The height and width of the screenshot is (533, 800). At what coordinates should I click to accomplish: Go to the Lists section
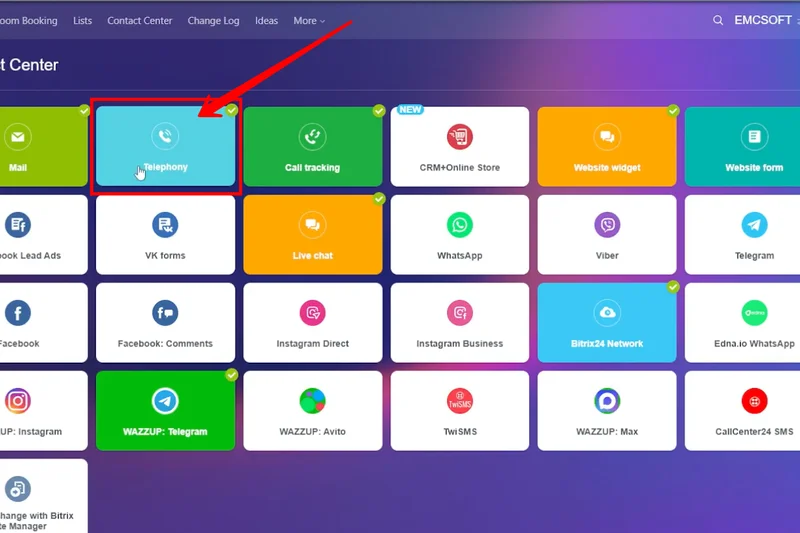tap(82, 21)
